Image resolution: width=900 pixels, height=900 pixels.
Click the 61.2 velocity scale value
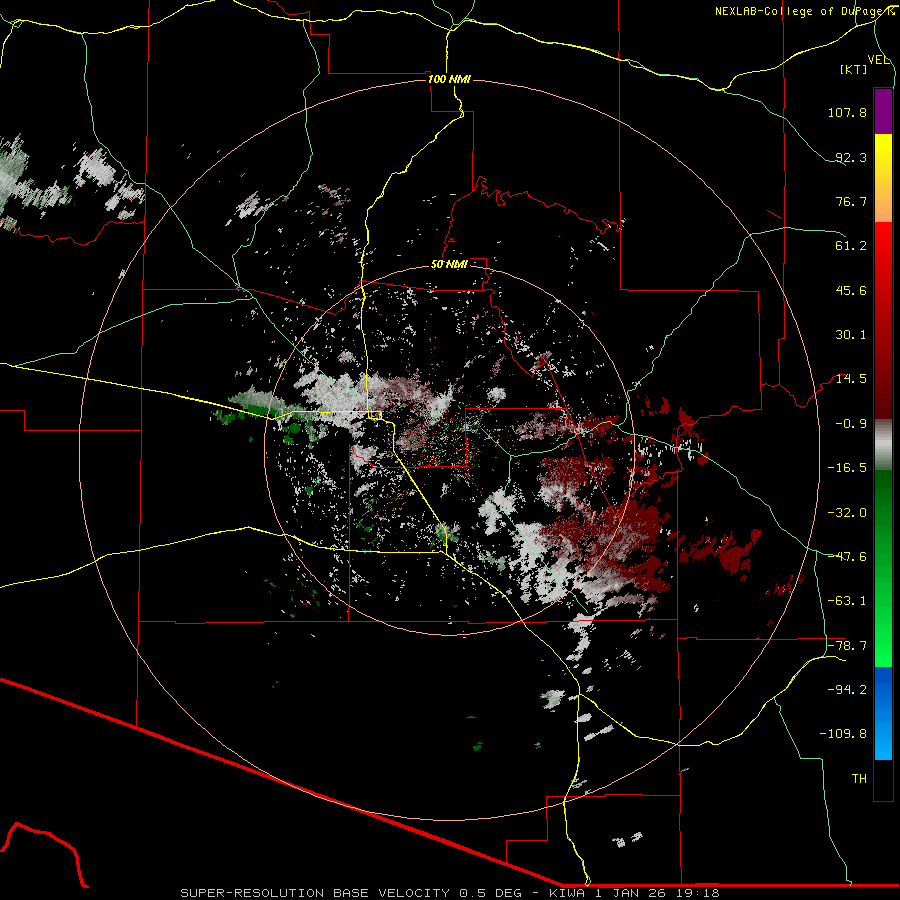coord(851,246)
